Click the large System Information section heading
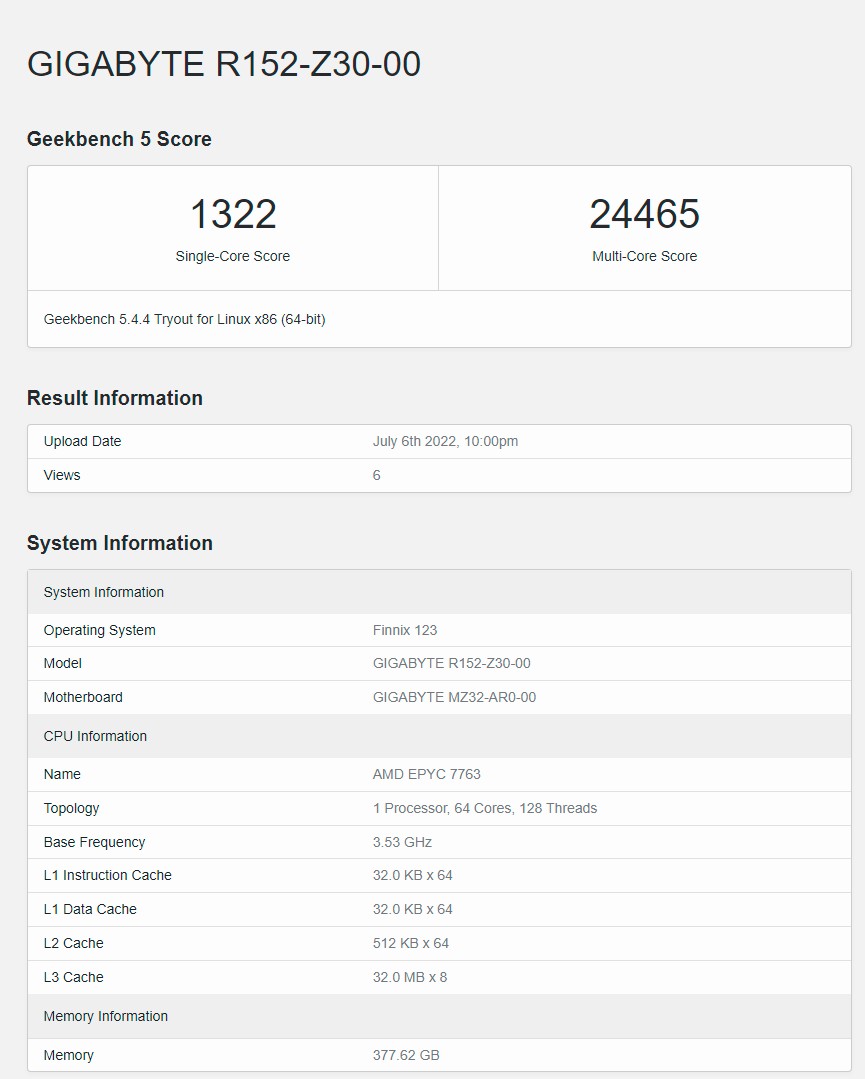Screen dimensions: 865x1079 click(x=120, y=543)
